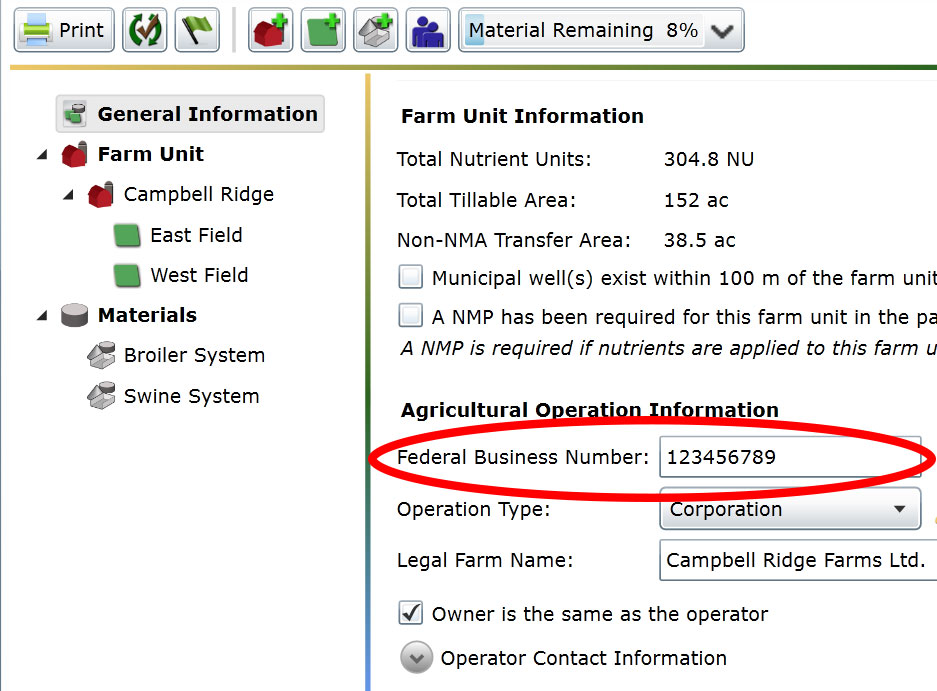937x691 pixels.
Task: Add a new farm using red barn icon
Action: point(270,30)
